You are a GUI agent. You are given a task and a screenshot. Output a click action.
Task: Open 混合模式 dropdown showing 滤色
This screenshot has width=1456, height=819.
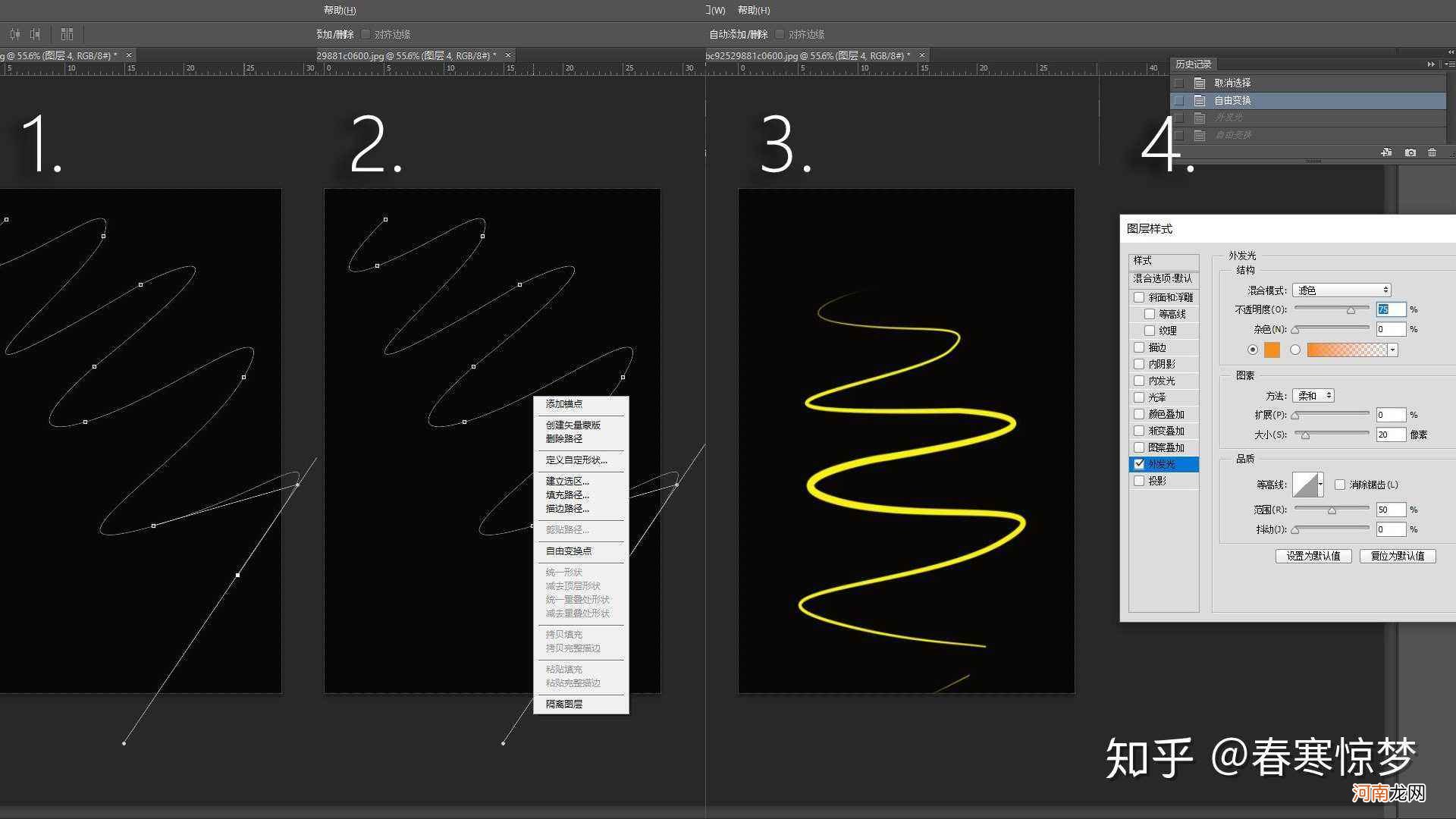[x=1341, y=290]
